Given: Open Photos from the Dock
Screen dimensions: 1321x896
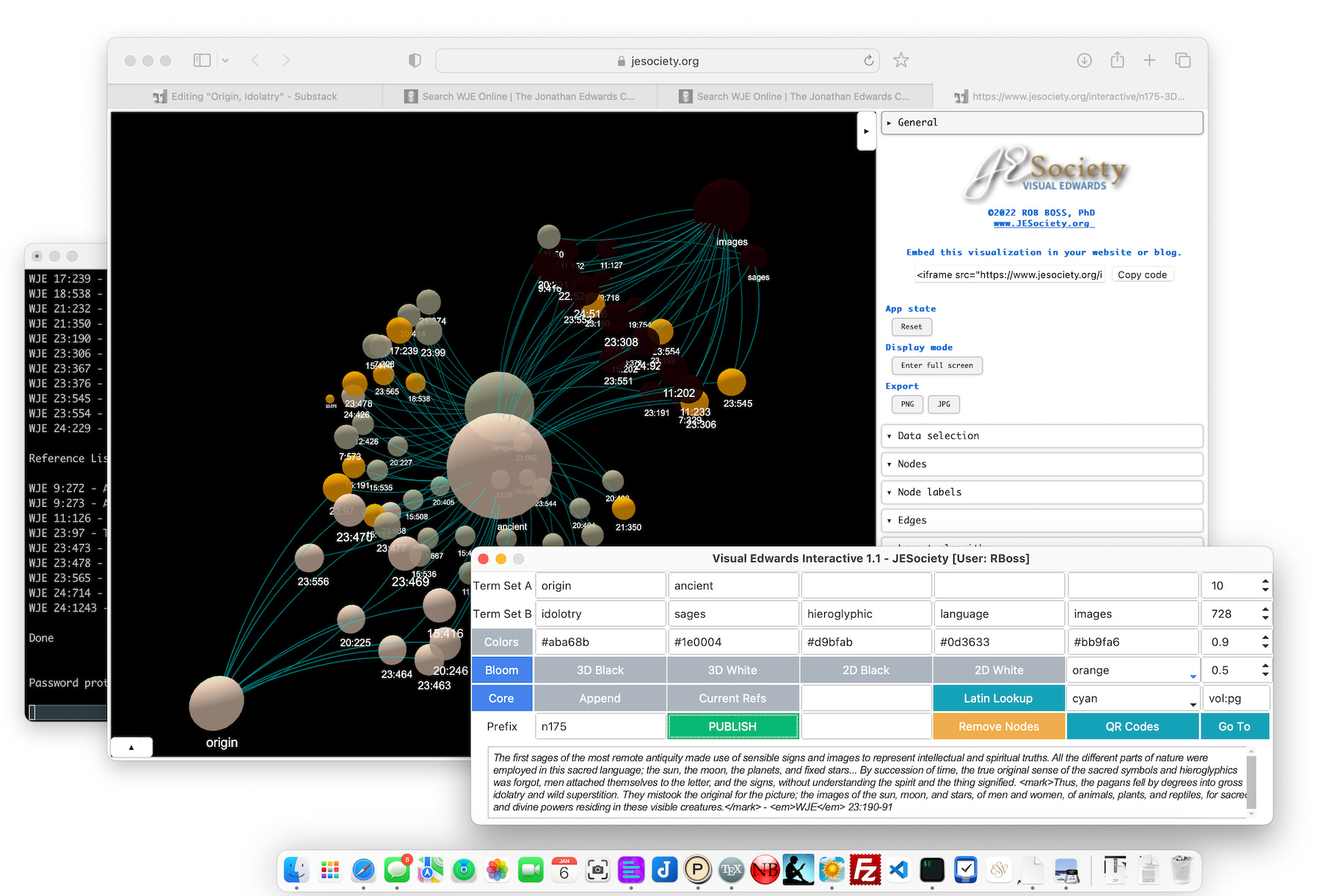Looking at the screenshot, I should [497, 870].
